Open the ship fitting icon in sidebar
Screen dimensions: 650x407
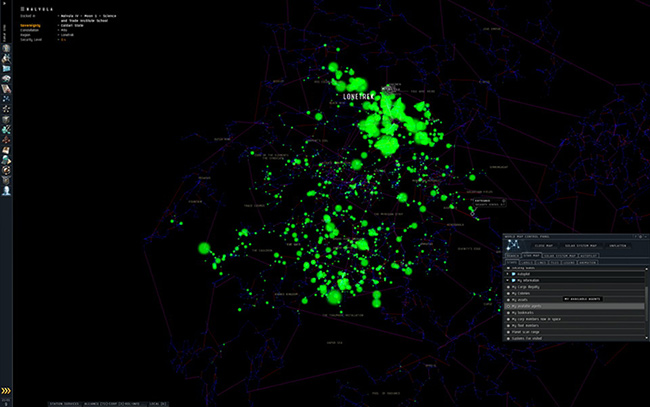[6, 78]
